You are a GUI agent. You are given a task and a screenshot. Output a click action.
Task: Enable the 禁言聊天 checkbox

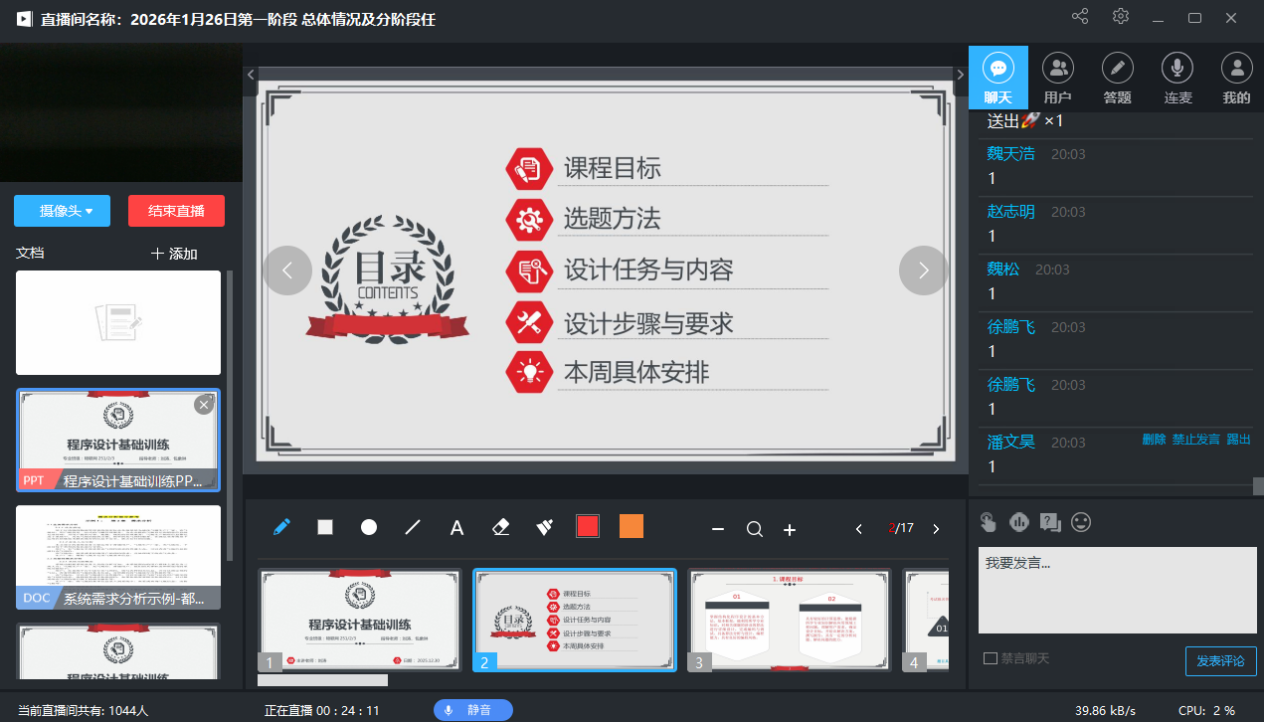point(990,658)
